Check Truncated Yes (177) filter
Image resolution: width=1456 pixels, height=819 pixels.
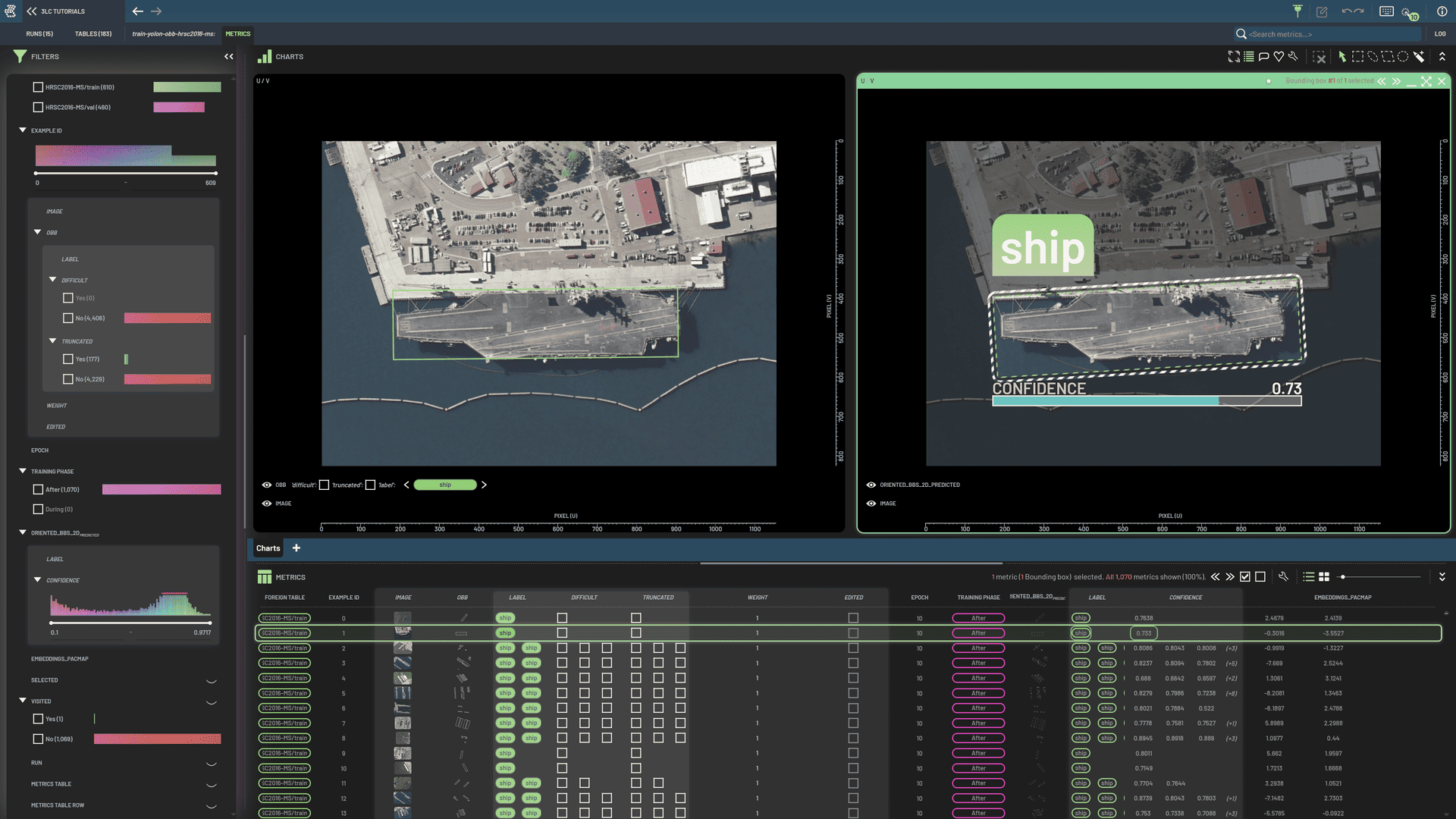[x=68, y=359]
